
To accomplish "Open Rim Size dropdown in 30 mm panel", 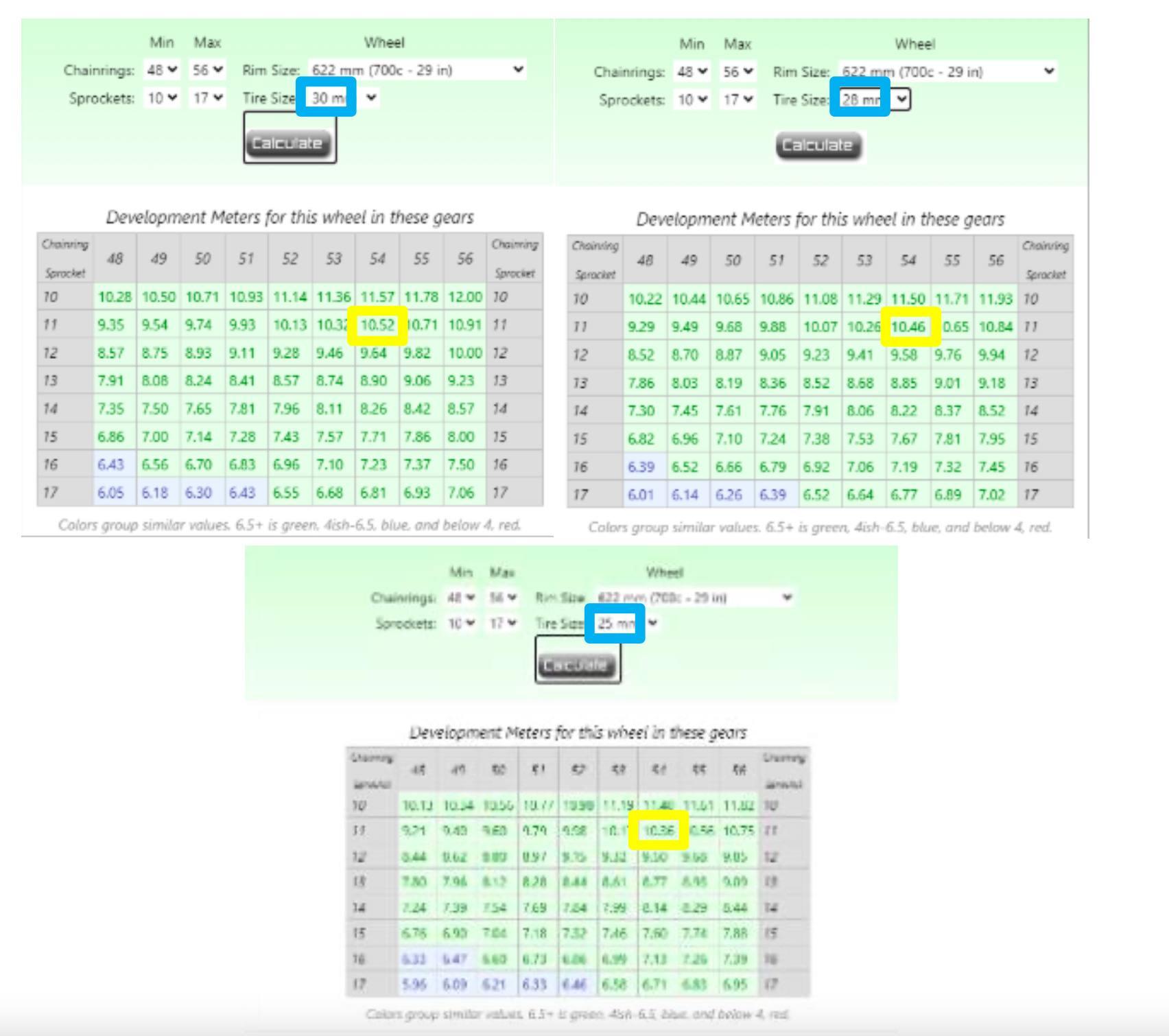I will click(x=417, y=70).
